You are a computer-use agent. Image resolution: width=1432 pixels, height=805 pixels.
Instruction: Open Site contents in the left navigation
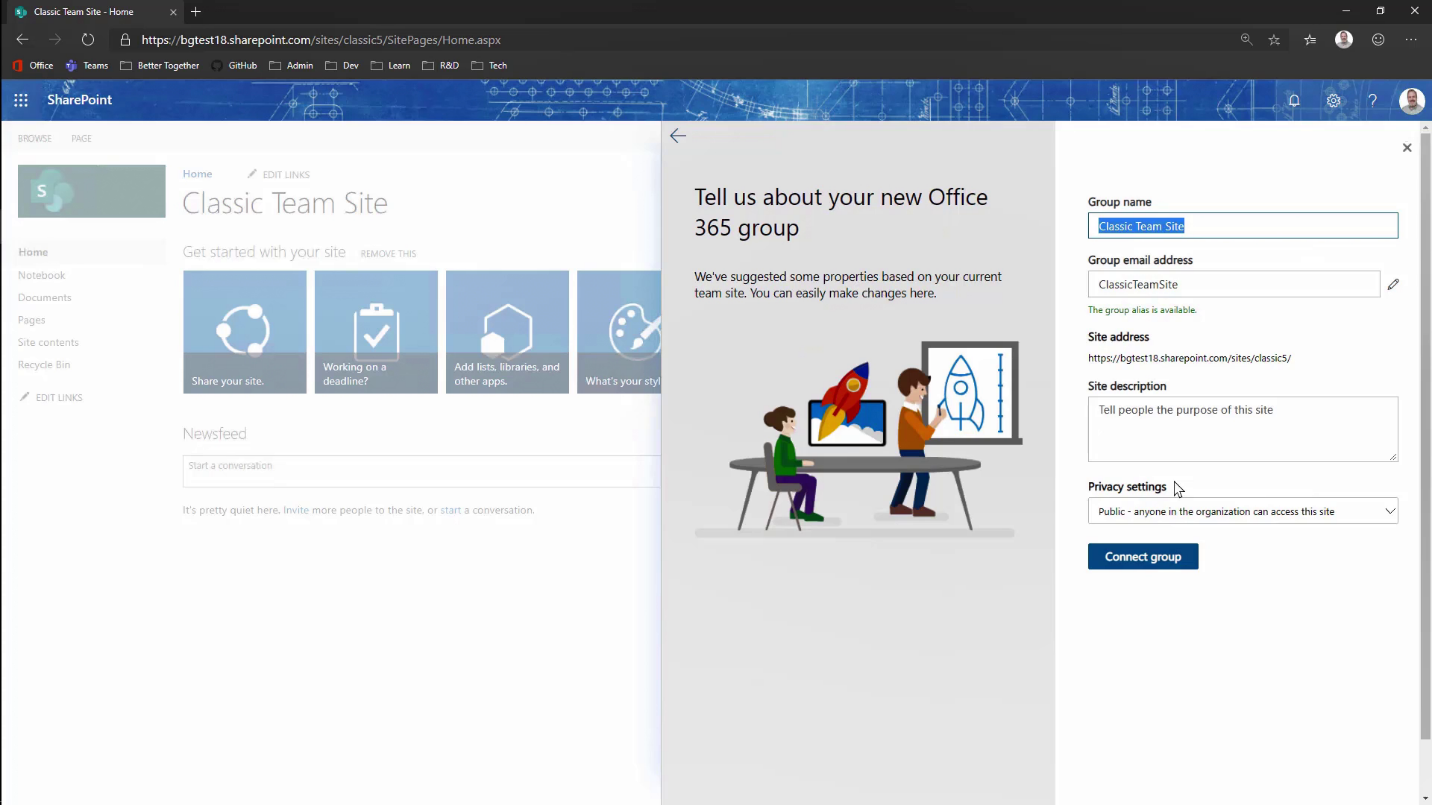coord(48,342)
